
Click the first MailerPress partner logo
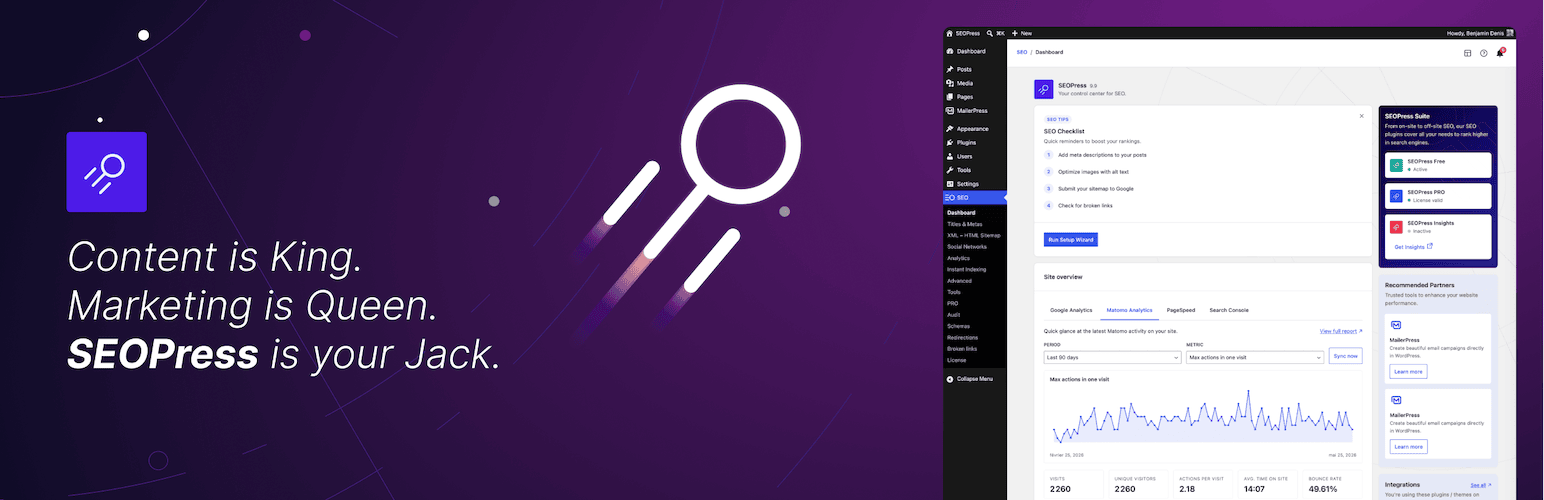coord(1396,325)
